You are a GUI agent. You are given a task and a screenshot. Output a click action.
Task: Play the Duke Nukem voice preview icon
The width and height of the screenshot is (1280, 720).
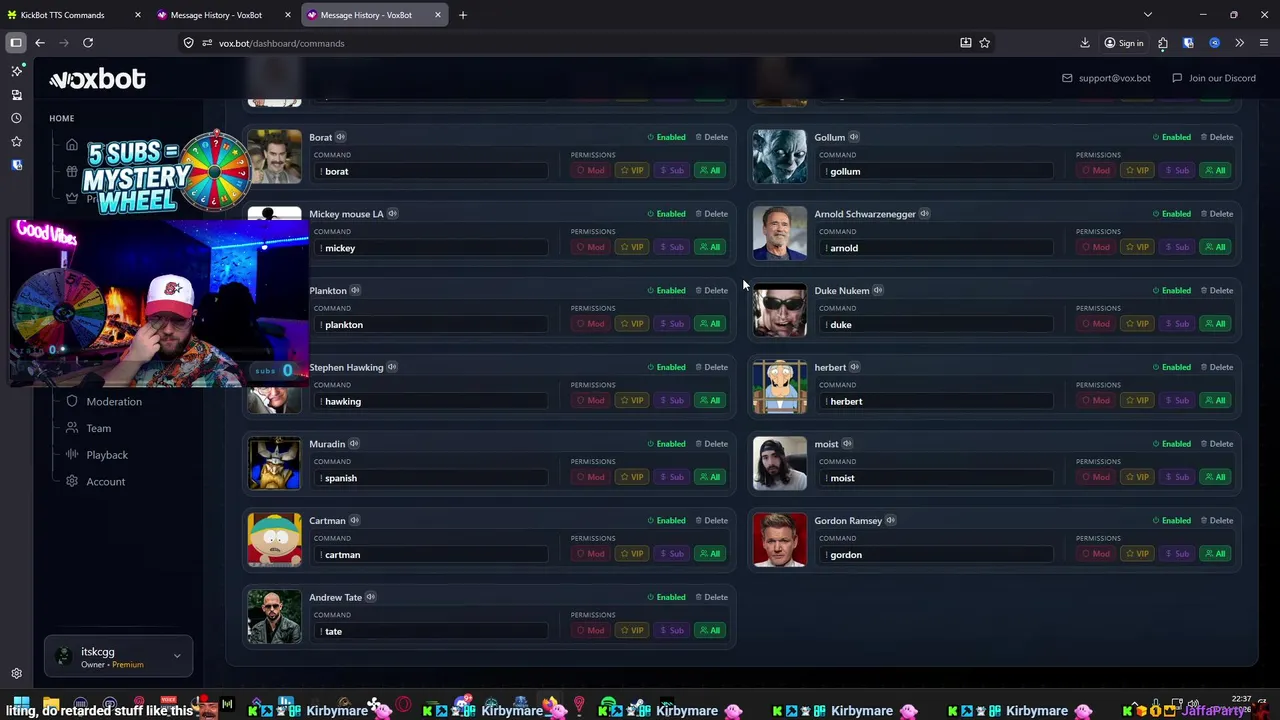878,291
